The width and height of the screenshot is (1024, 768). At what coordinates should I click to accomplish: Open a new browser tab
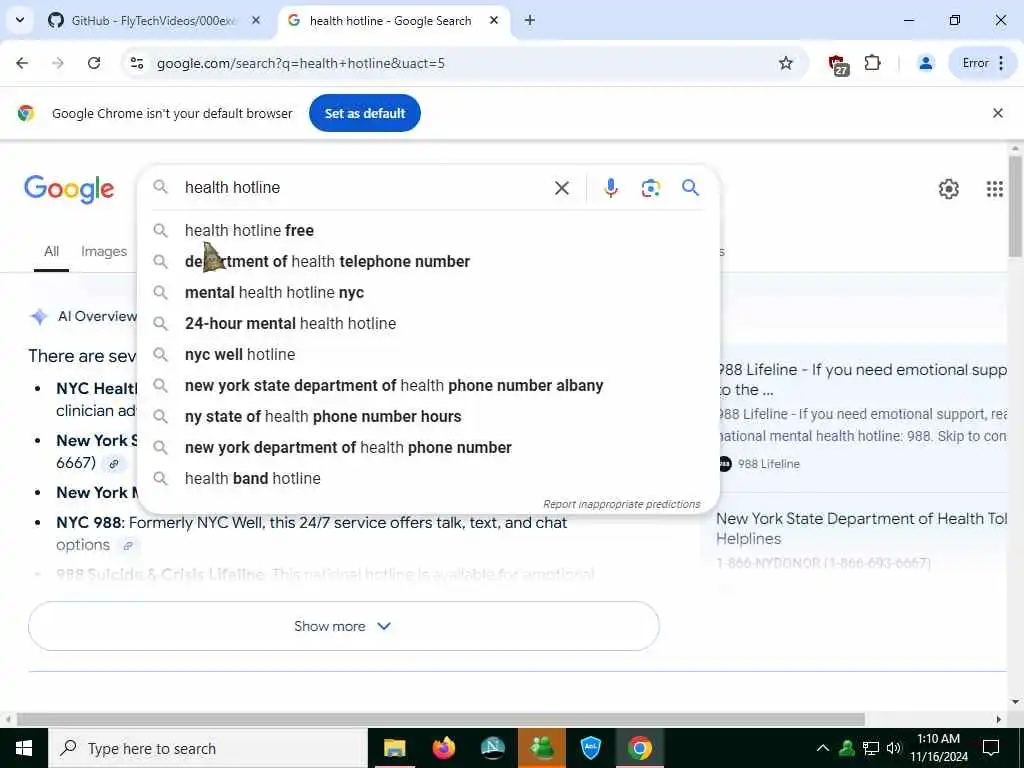click(530, 21)
